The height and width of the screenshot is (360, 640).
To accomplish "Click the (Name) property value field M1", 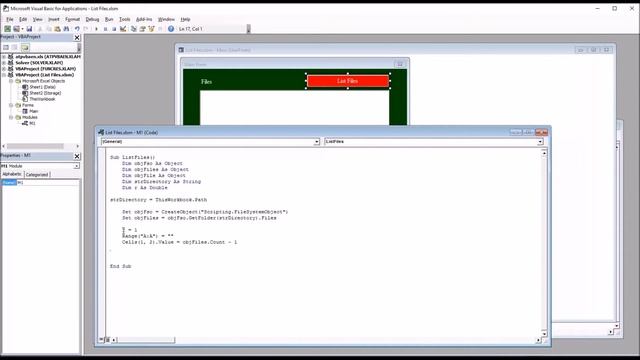I will [x=48, y=182].
